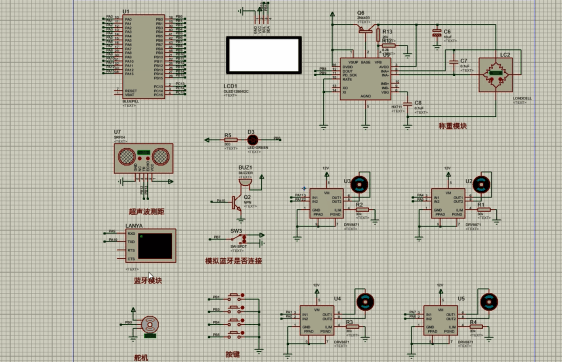This screenshot has width=563, height=363.
Task: Select the U4 motor driver chip
Action: 317,320
